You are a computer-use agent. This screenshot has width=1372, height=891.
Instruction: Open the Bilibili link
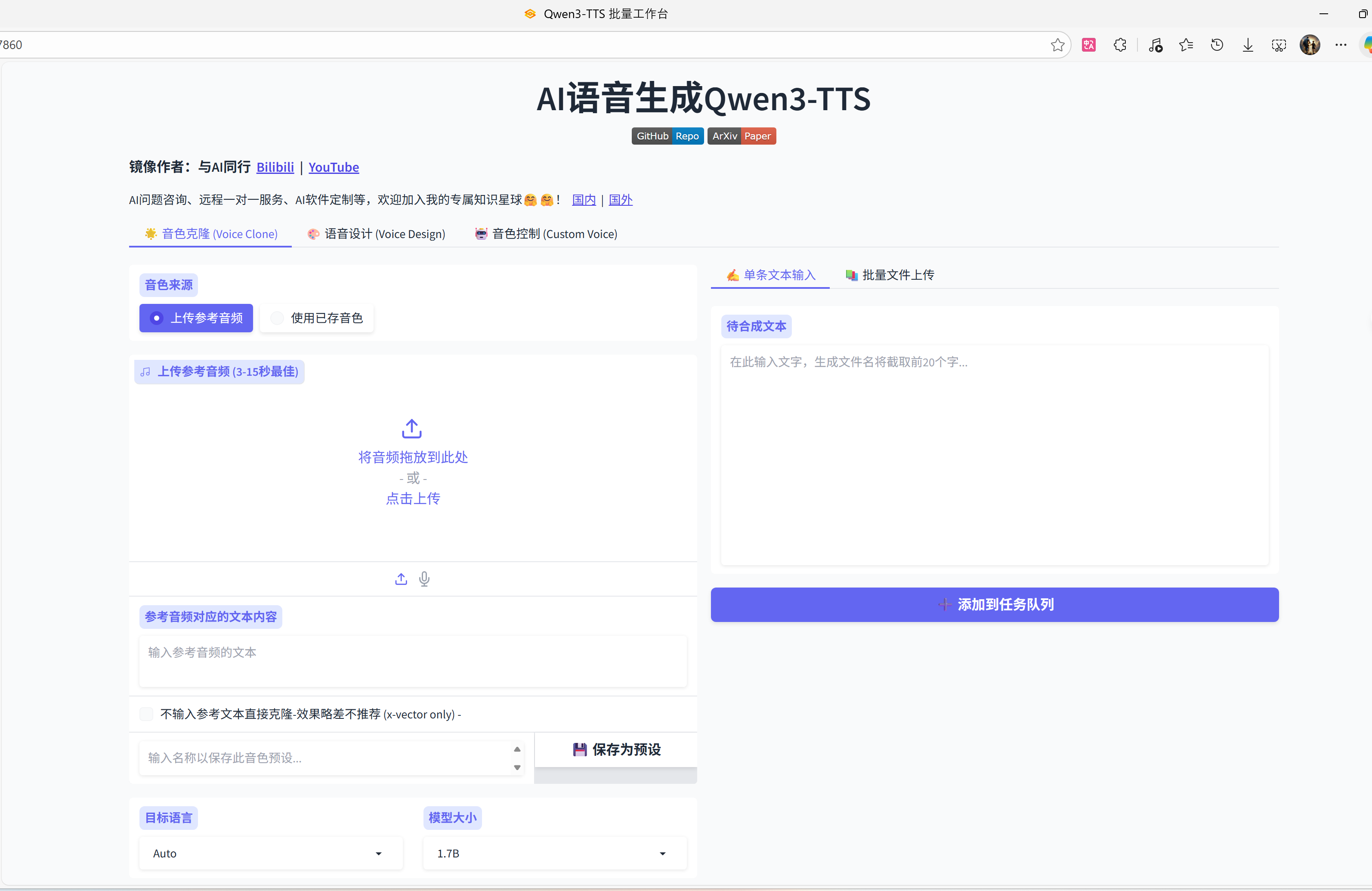[275, 167]
